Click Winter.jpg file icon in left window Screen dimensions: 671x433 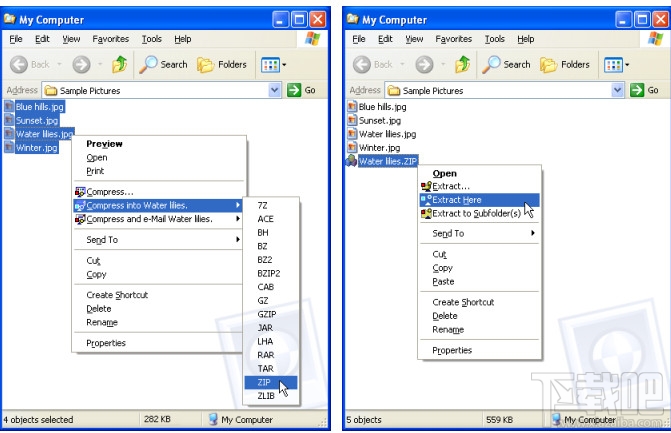[x=9, y=147]
